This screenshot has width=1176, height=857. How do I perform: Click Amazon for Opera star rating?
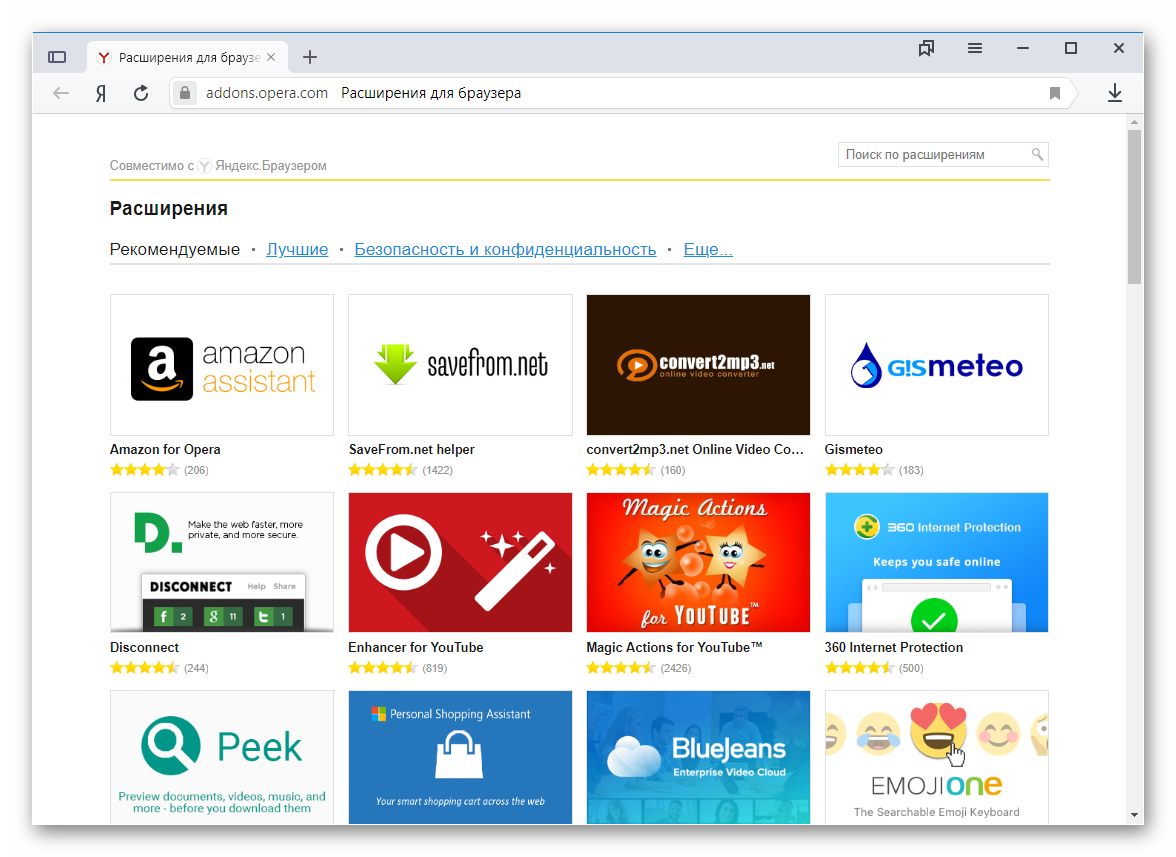(145, 470)
